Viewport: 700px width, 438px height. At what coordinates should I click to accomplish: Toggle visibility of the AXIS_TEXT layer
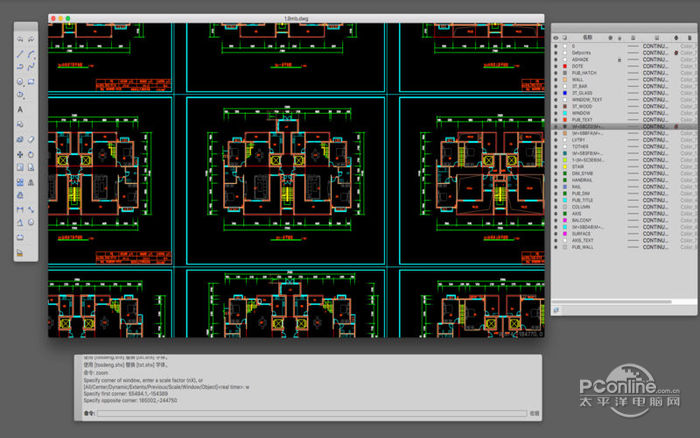click(x=556, y=240)
